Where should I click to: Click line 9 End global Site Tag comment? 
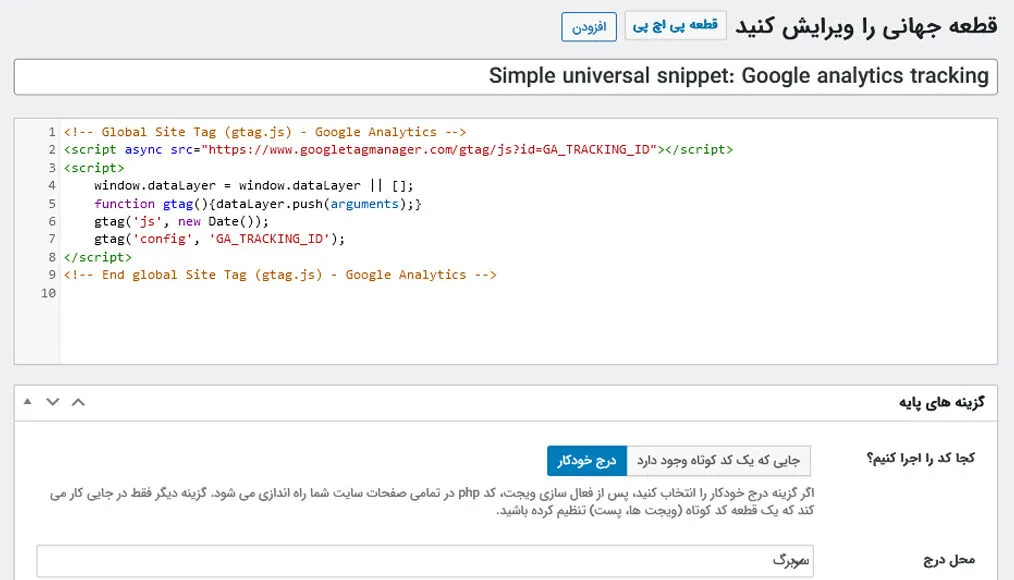coord(280,275)
